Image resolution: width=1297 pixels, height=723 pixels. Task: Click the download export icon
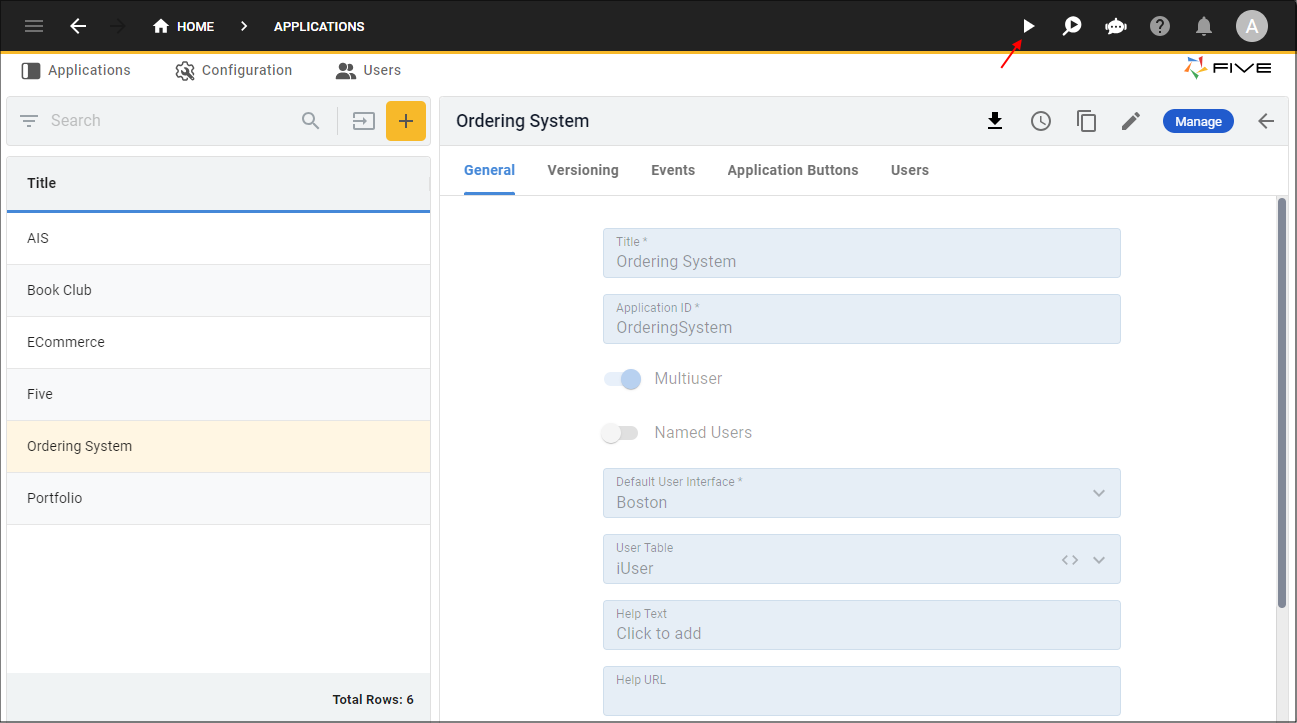(x=995, y=121)
